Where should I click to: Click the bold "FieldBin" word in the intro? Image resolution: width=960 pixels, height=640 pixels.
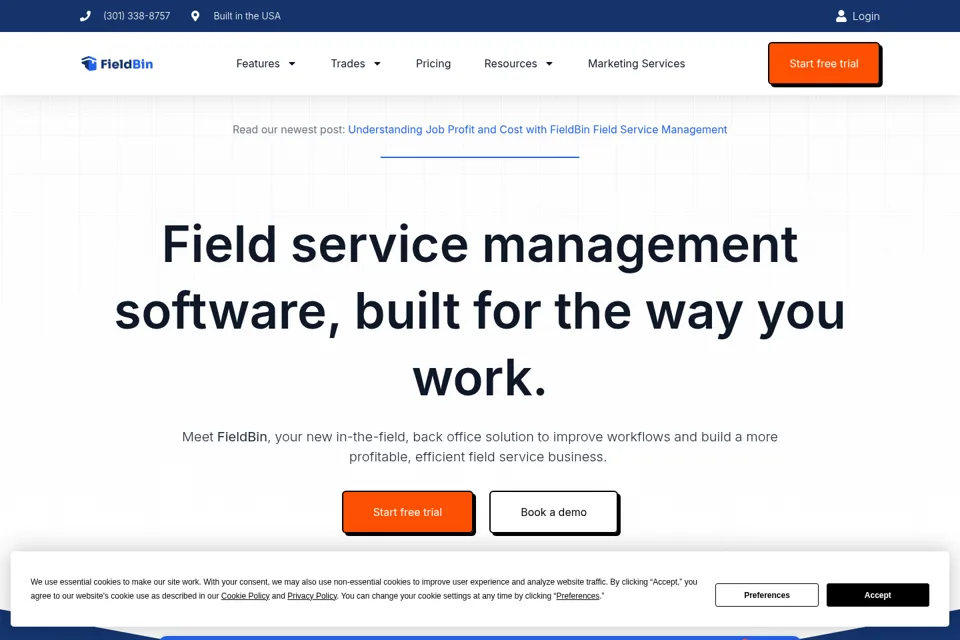242,437
